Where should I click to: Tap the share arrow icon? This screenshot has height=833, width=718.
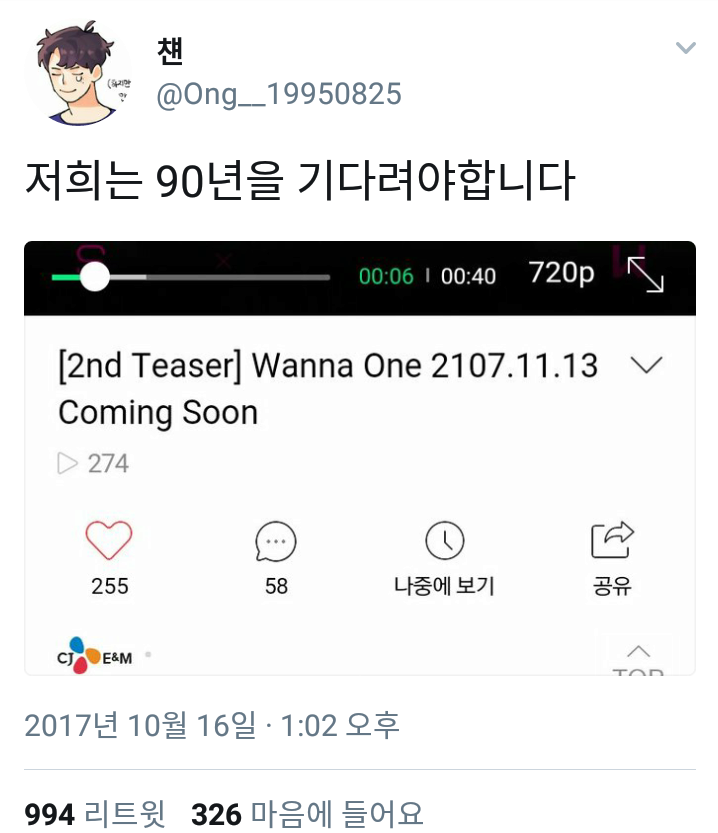(612, 540)
